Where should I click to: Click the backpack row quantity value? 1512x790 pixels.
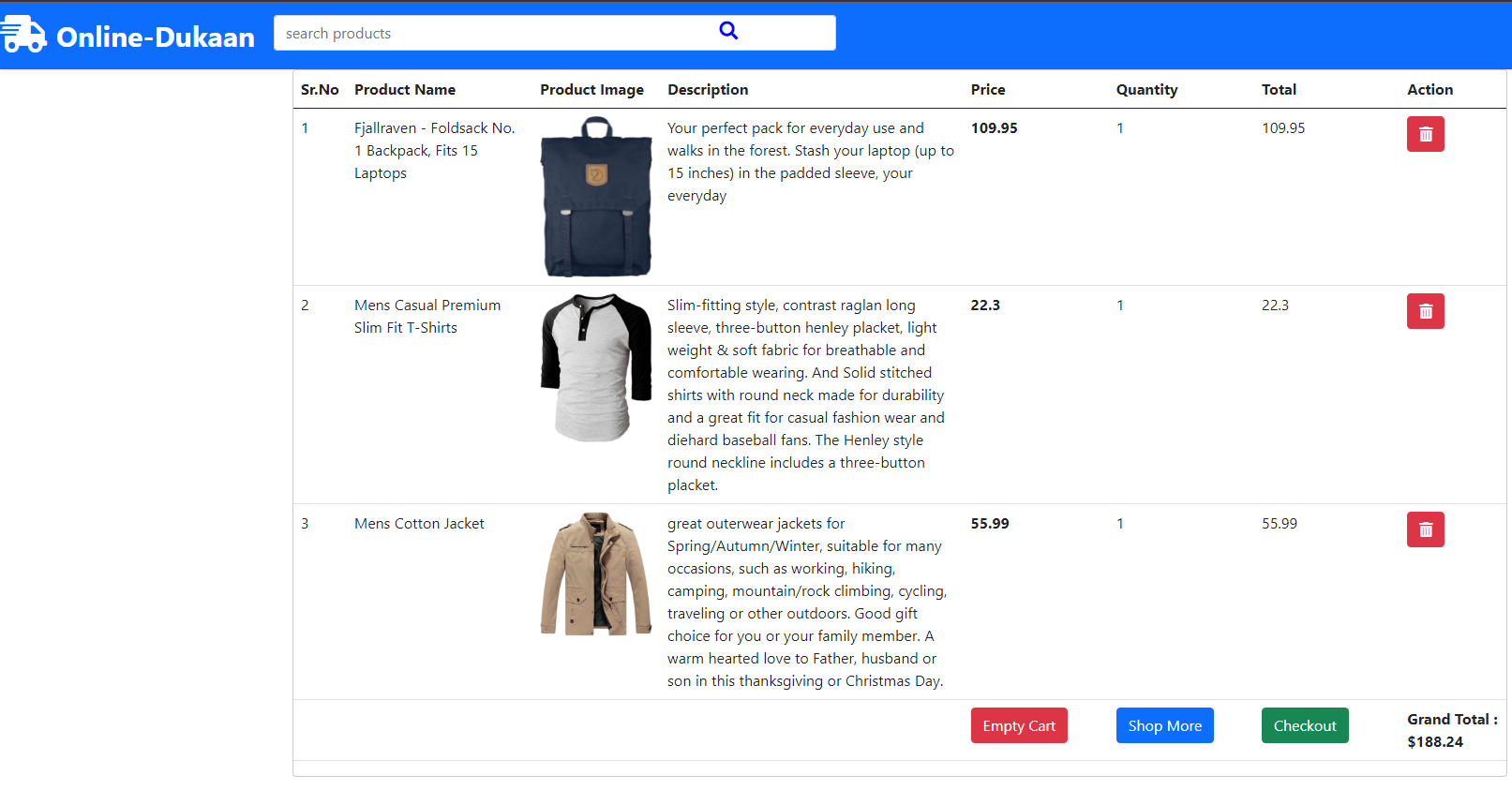[x=1120, y=128]
